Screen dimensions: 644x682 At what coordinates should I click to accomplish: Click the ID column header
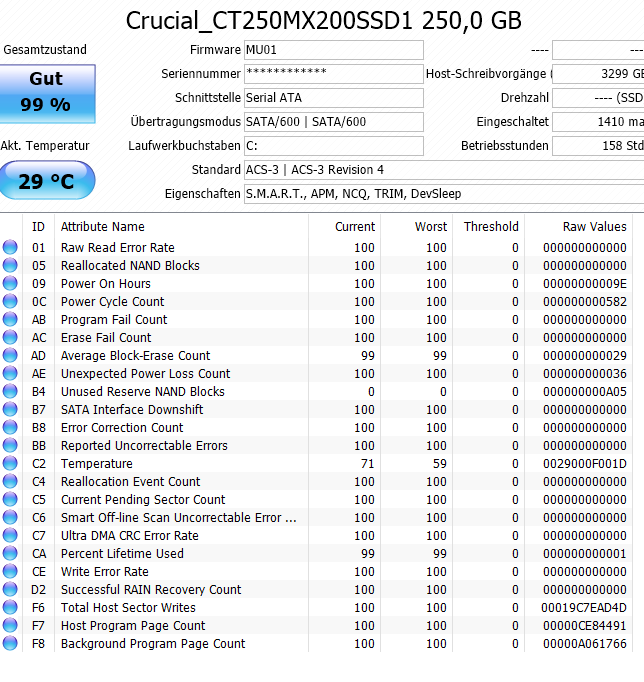(38, 227)
